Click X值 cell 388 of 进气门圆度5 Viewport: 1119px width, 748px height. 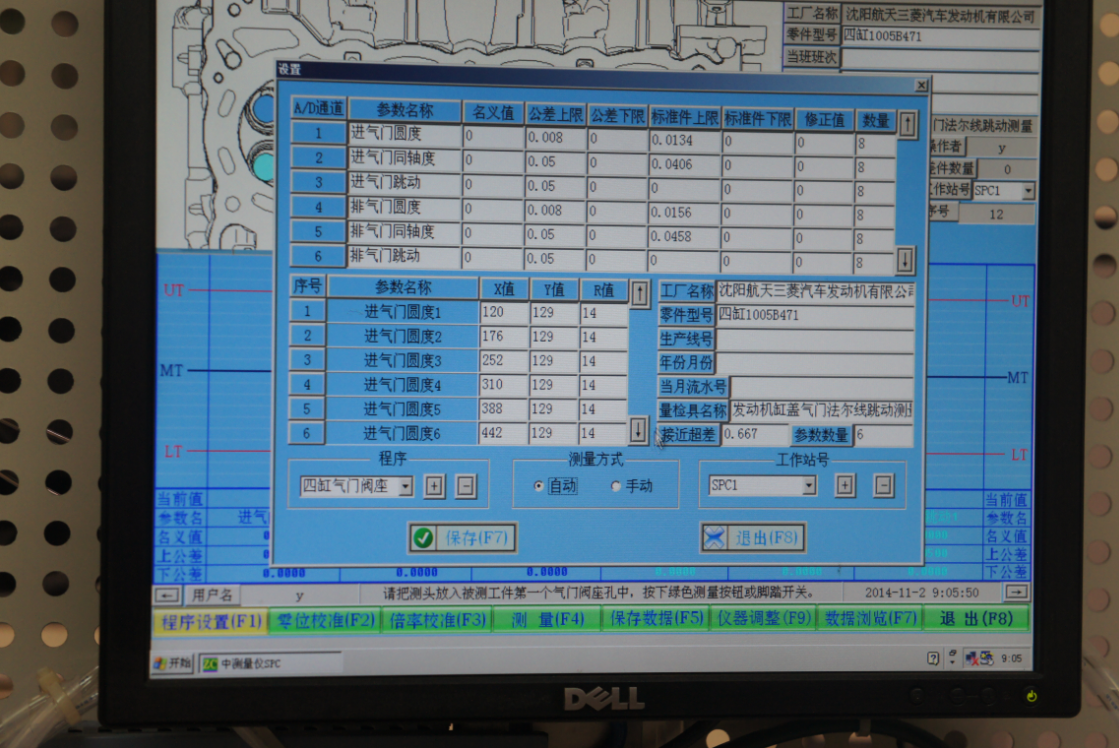[x=503, y=409]
